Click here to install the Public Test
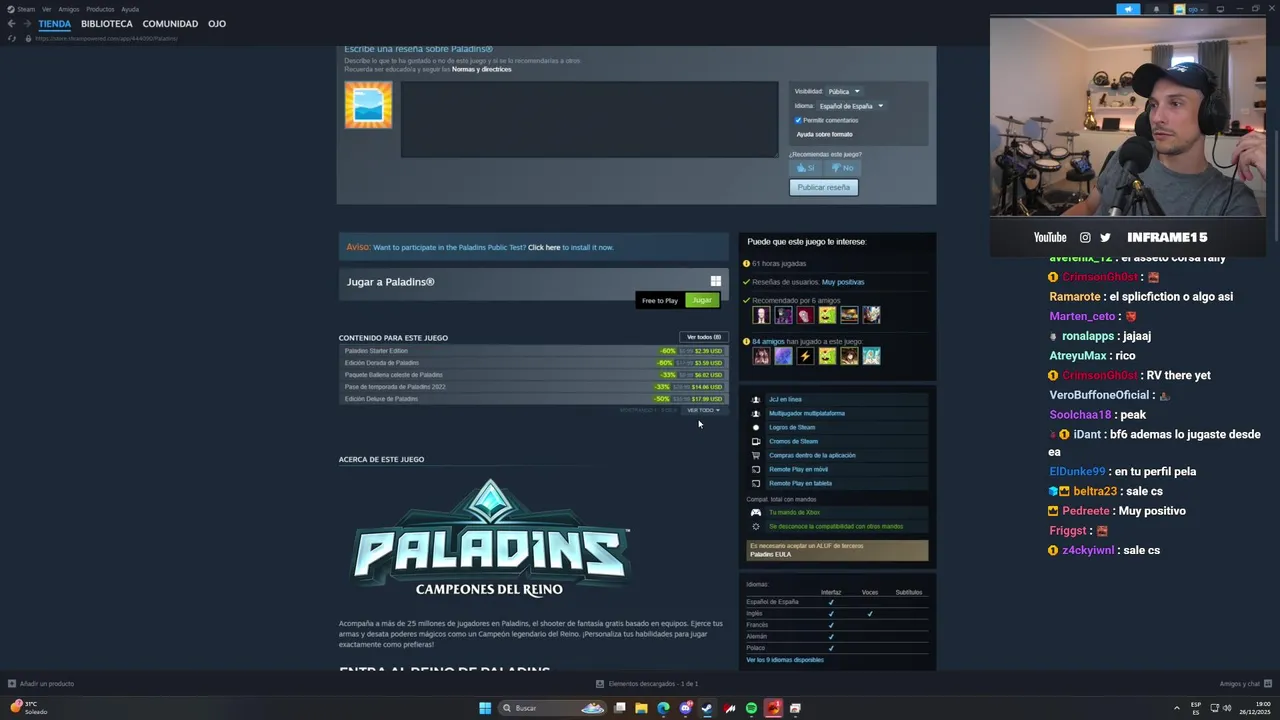Screen dimensions: 1280x720 (544, 247)
